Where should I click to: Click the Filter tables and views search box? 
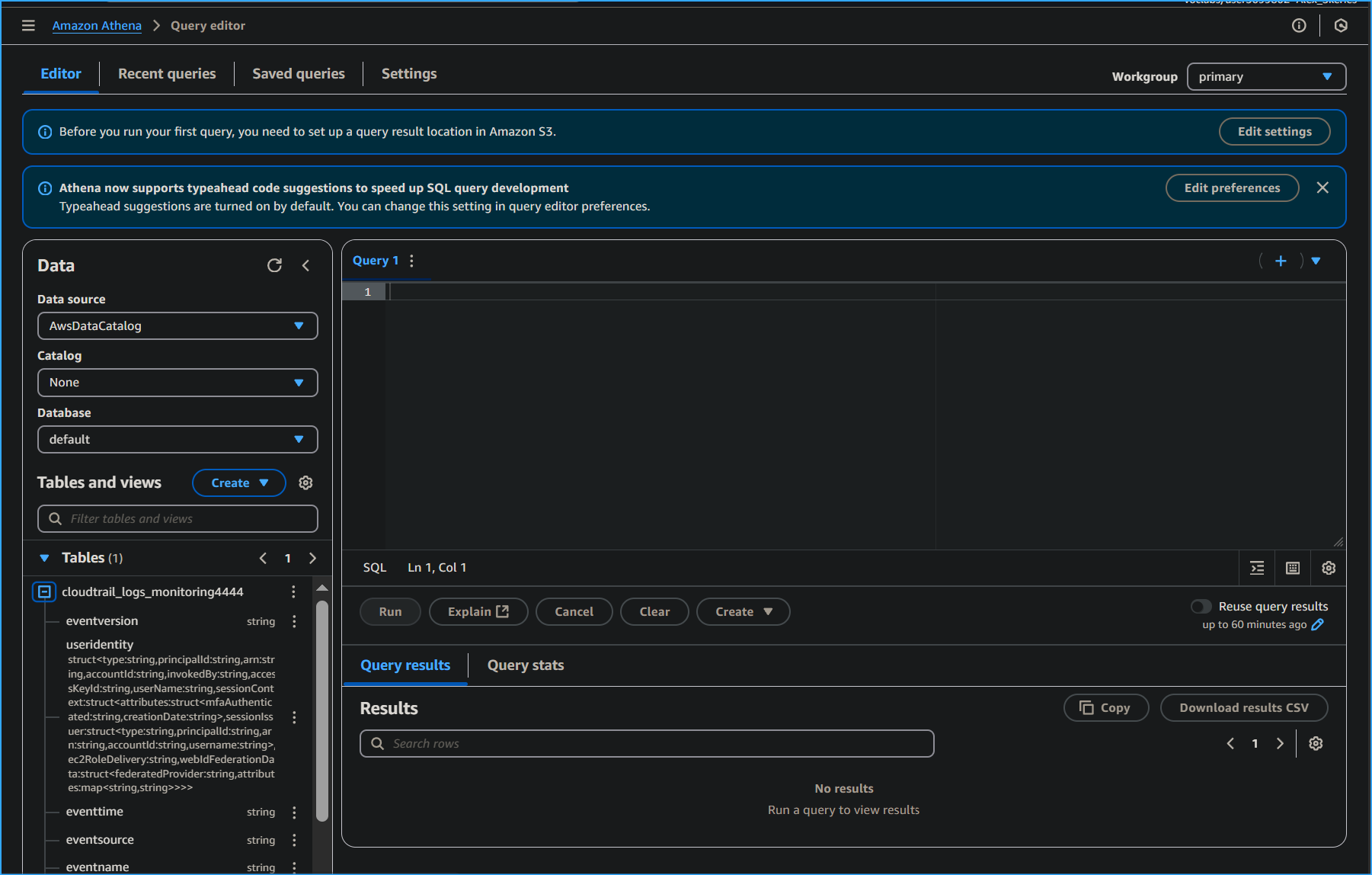[177, 518]
